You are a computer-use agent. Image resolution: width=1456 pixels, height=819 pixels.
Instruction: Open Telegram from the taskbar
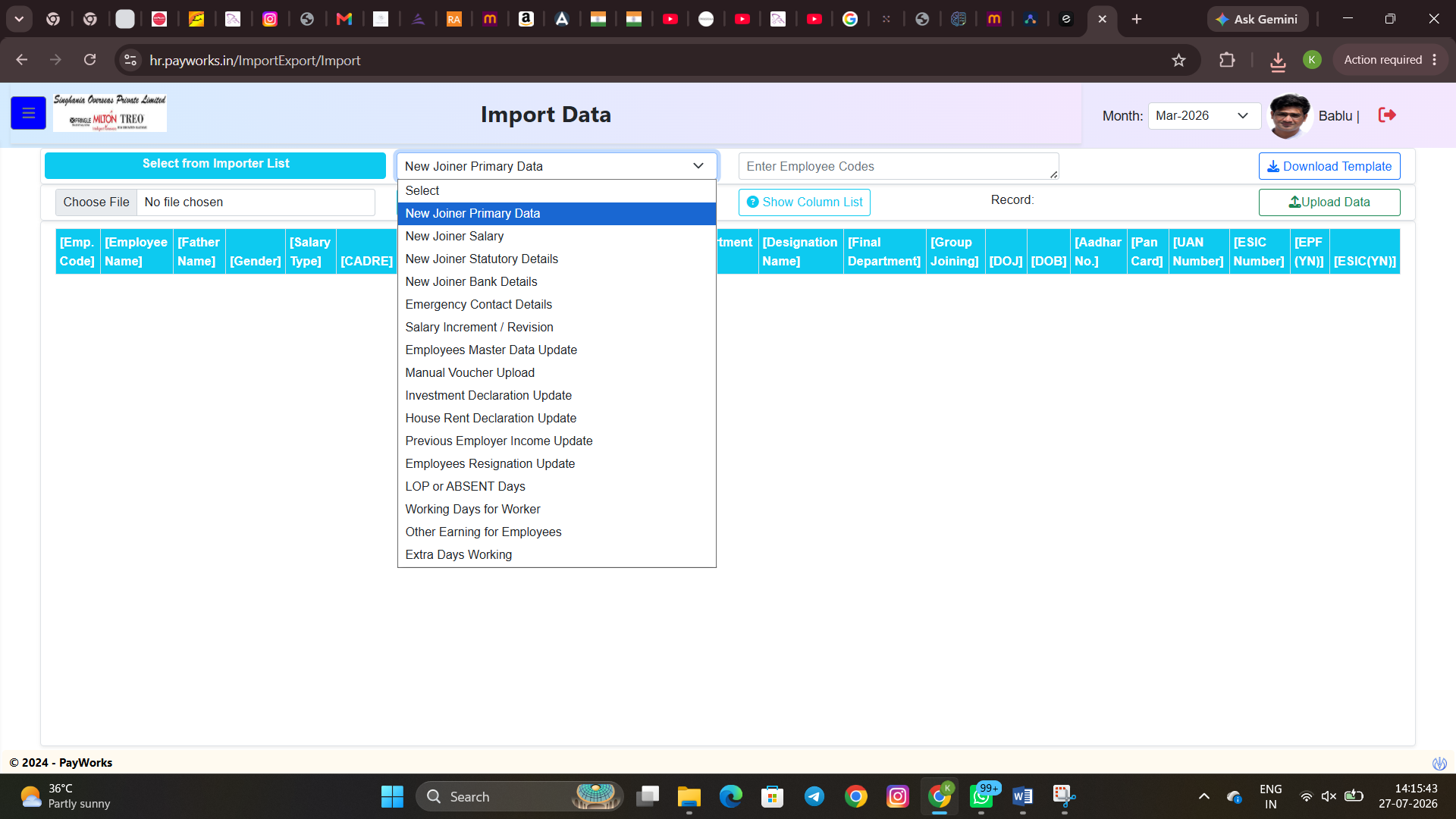(x=814, y=796)
